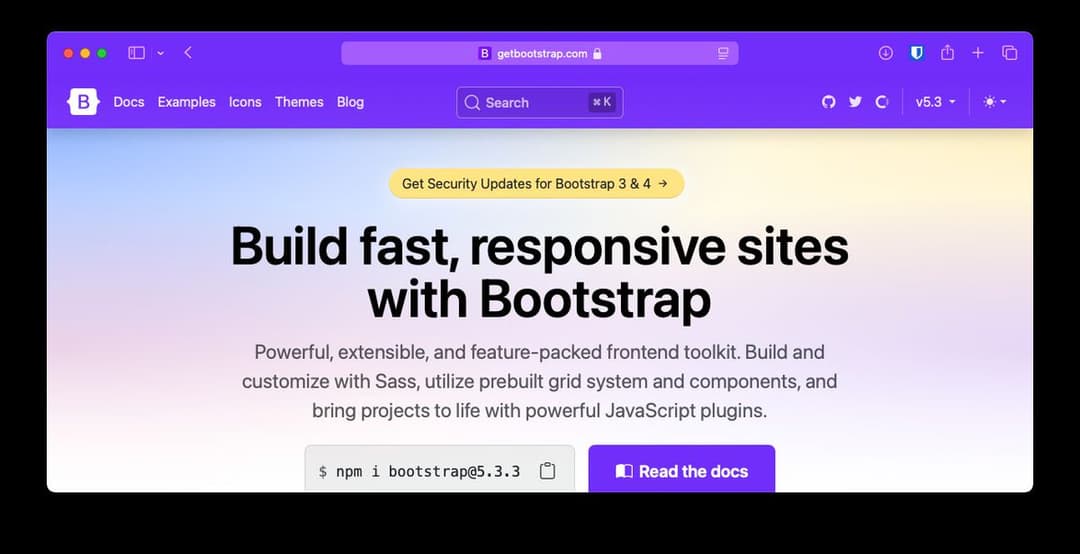Click the lock icon beside getbootstrap.com
Viewport: 1080px width, 554px height.
(x=597, y=53)
